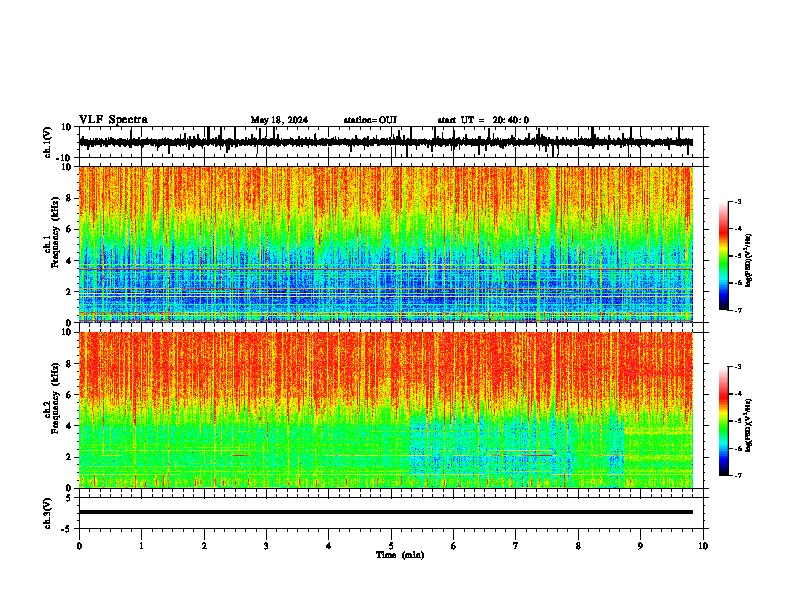Click the "5" tick on ch.3(V) axis
This screenshot has height=612, width=792.
[x=69, y=498]
